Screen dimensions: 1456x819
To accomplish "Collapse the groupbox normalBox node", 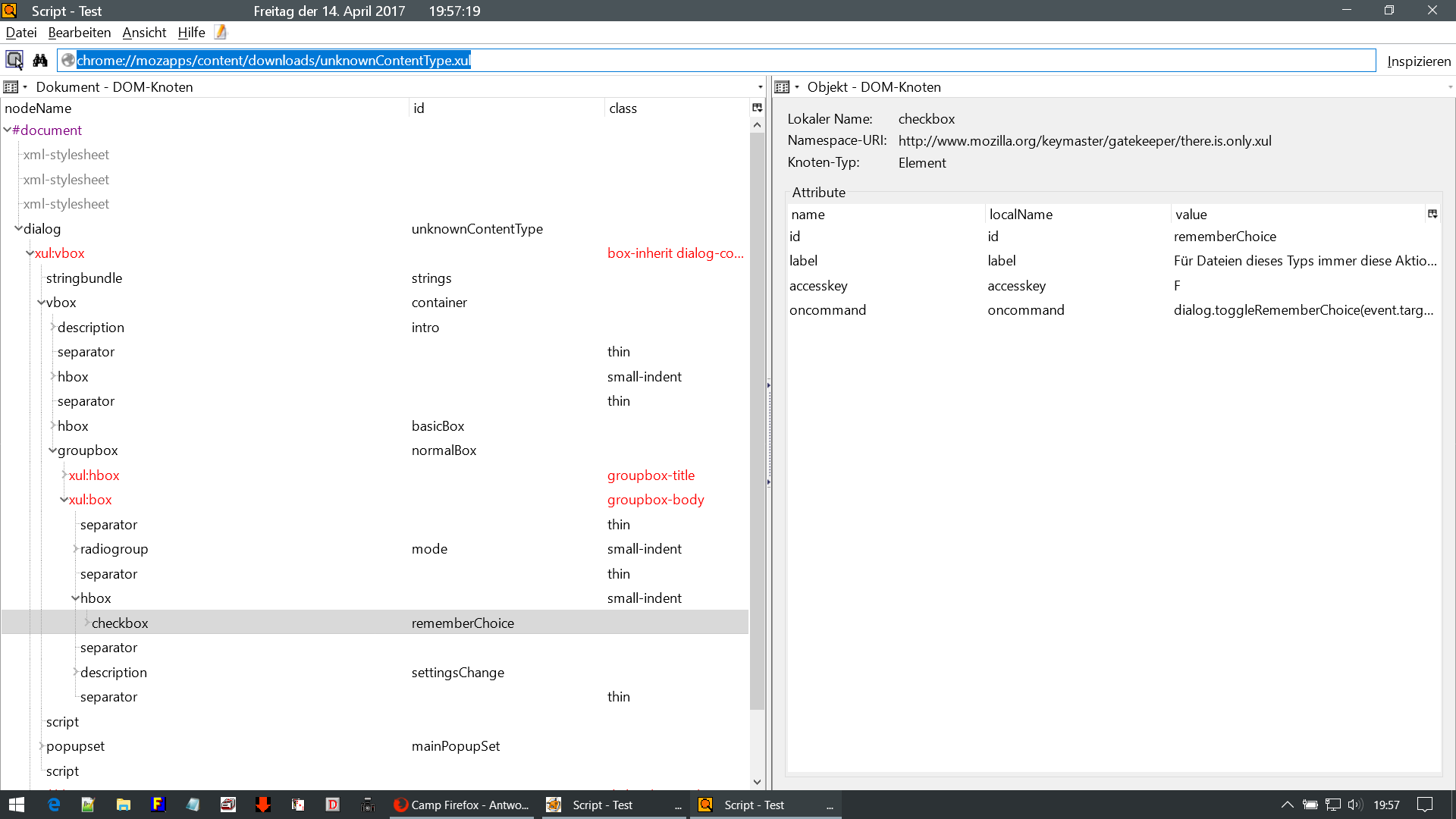I will coord(52,450).
